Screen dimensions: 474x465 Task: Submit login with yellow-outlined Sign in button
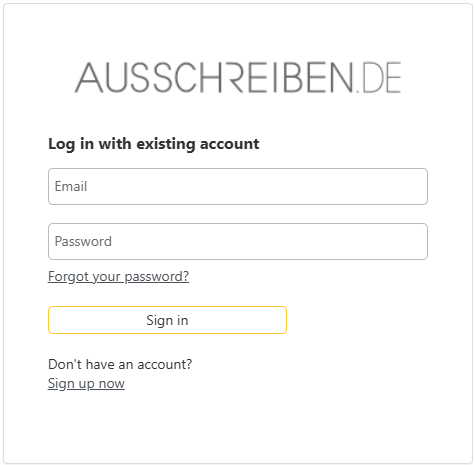167,320
